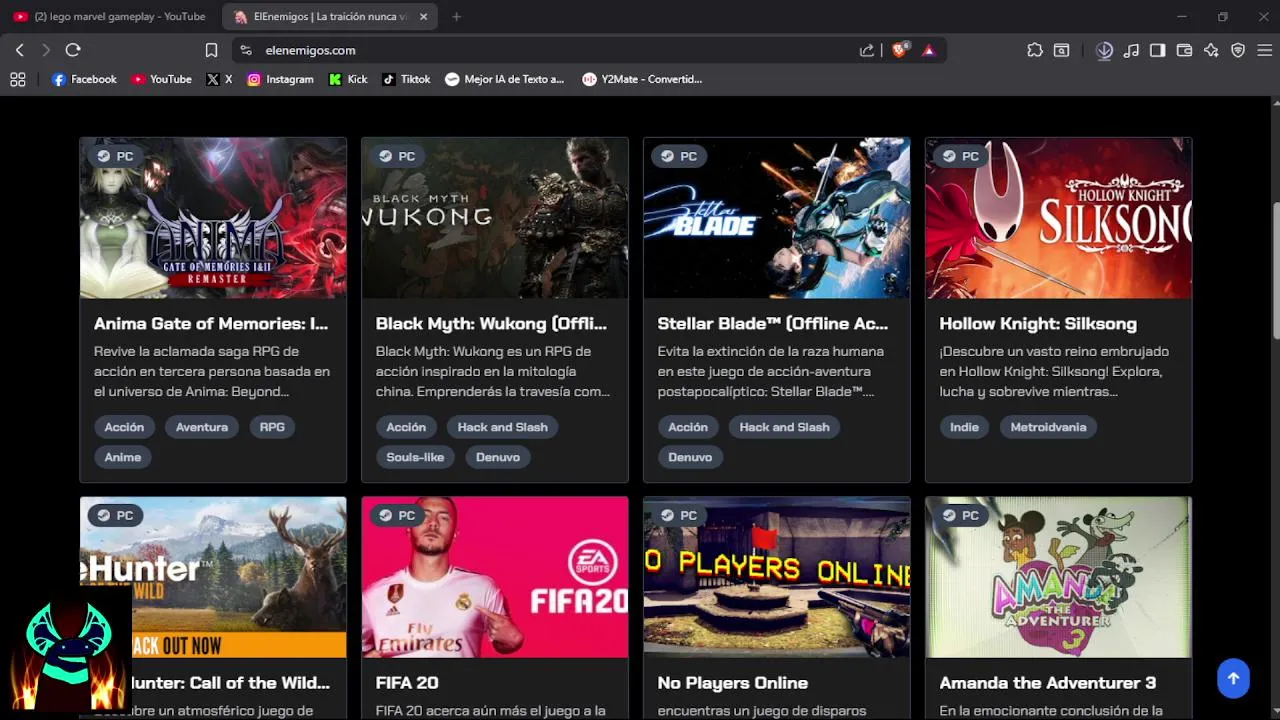The height and width of the screenshot is (720, 1280).
Task: Toggle the browser sidebar panel
Action: click(1157, 50)
